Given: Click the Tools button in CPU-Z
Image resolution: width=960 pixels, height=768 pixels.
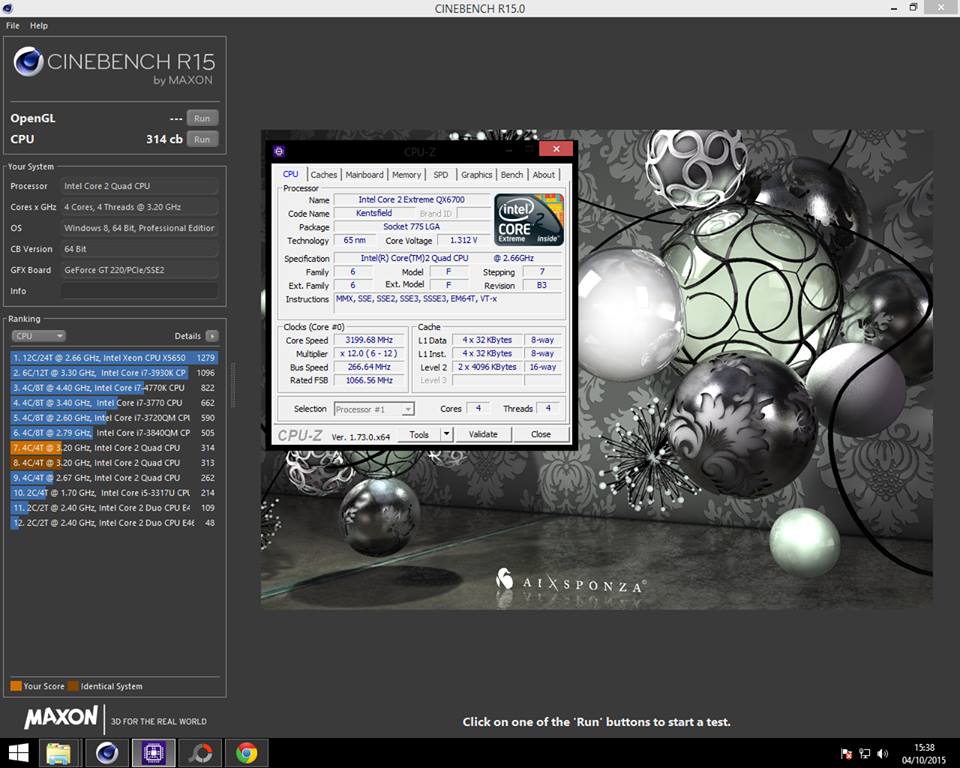Looking at the screenshot, I should click(419, 434).
